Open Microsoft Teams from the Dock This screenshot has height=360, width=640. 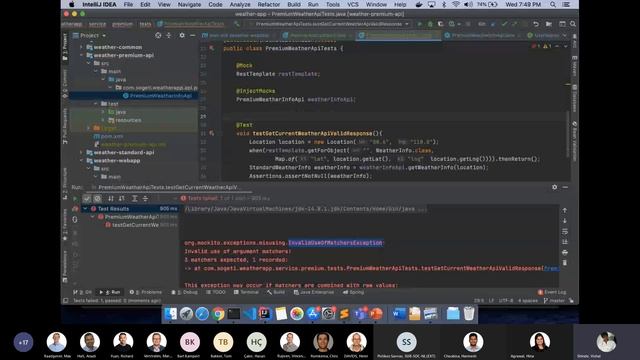[x=360, y=313]
